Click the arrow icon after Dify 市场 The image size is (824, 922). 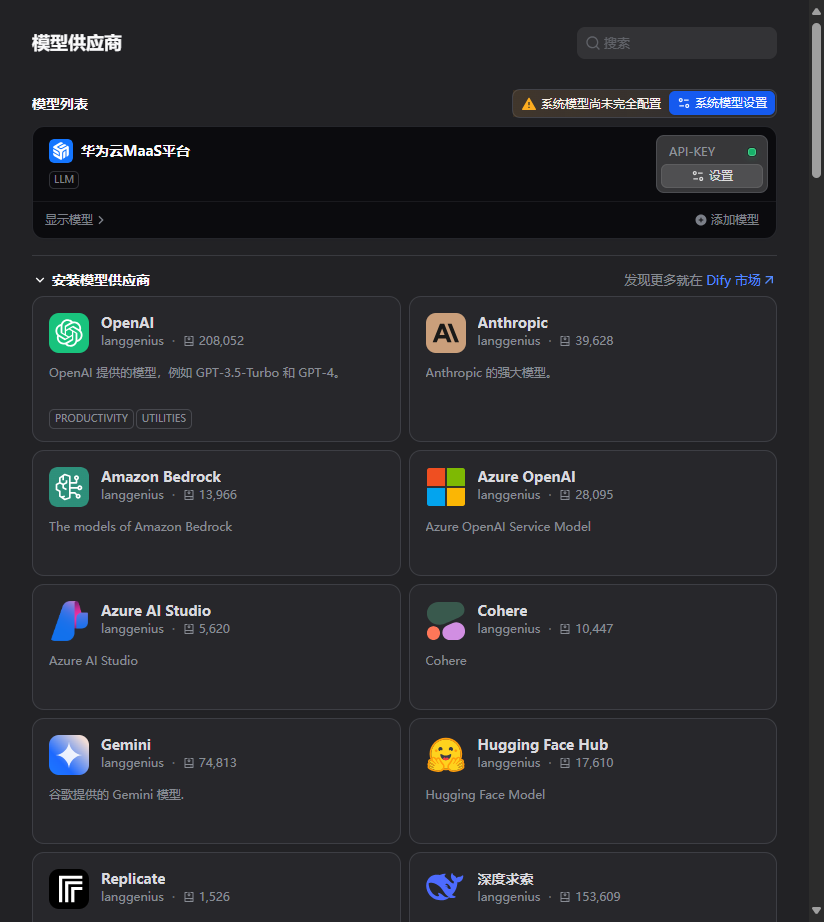point(769,280)
